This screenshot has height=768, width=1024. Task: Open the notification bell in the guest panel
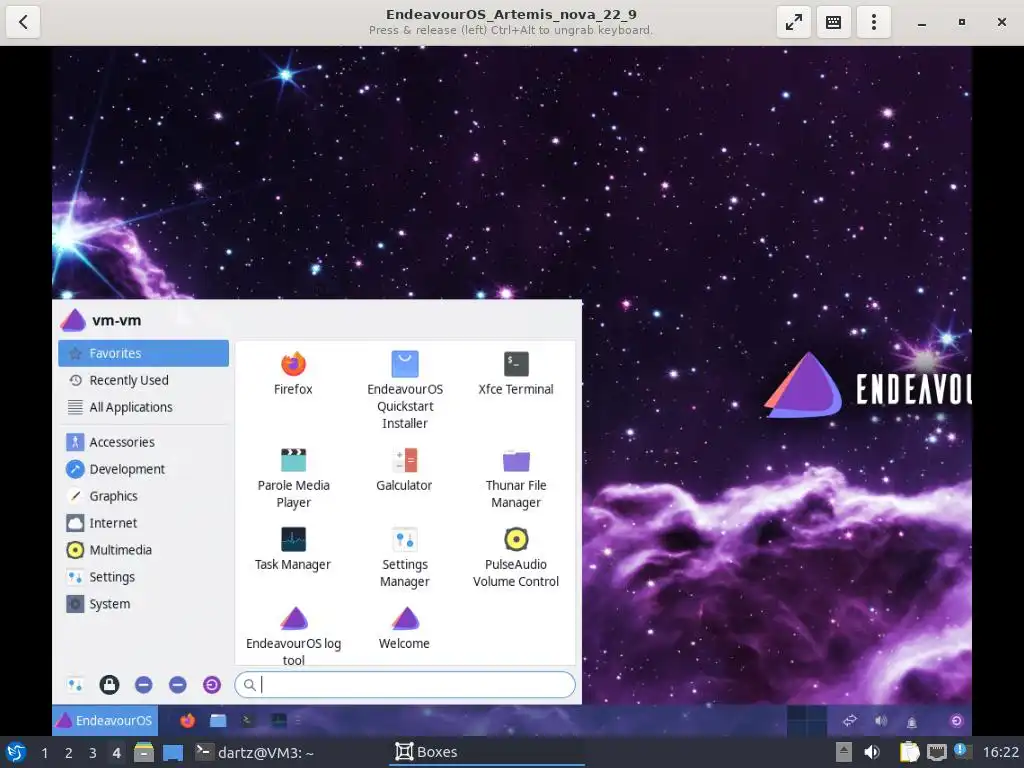pyautogui.click(x=912, y=721)
